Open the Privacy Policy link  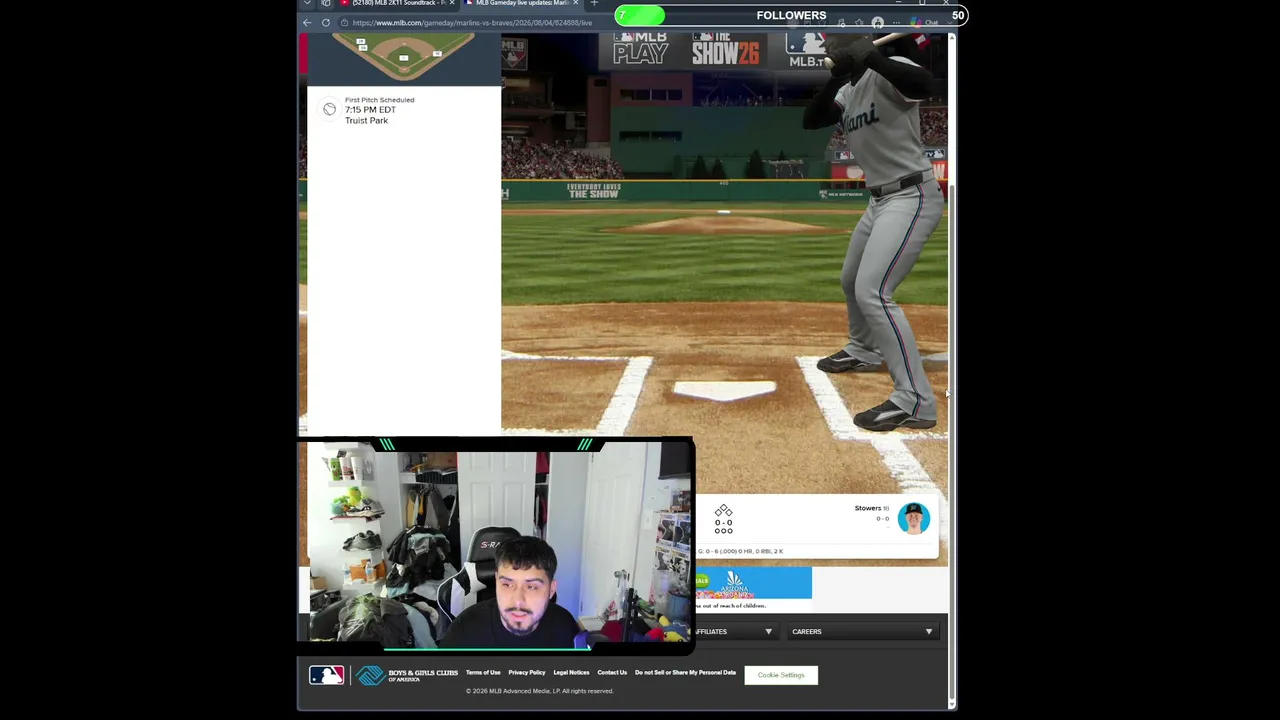[527, 673]
